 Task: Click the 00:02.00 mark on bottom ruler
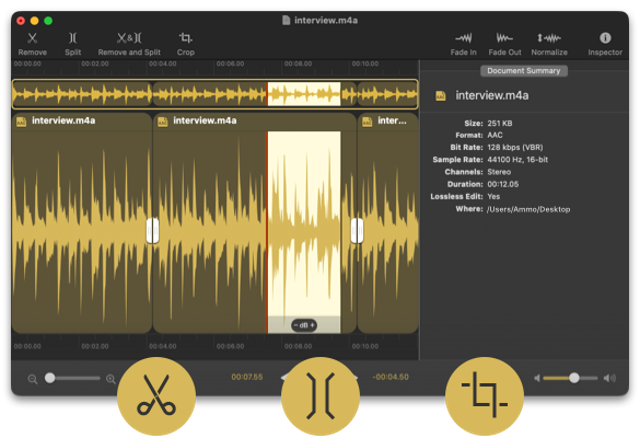(95, 346)
